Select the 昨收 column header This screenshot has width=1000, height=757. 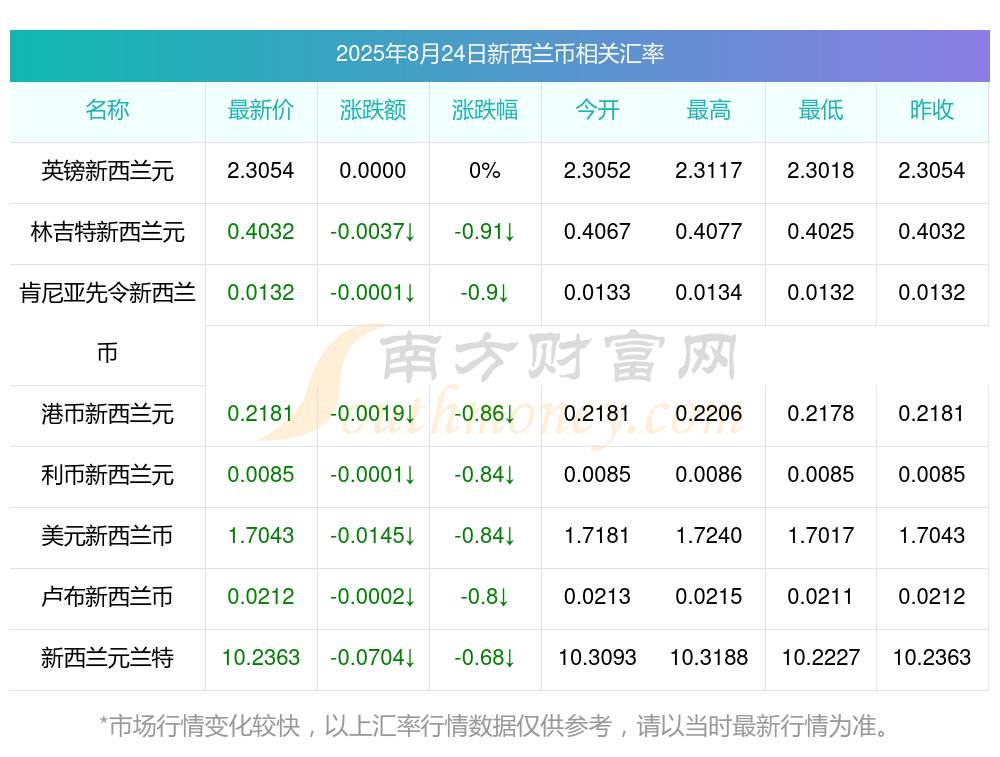pos(932,110)
